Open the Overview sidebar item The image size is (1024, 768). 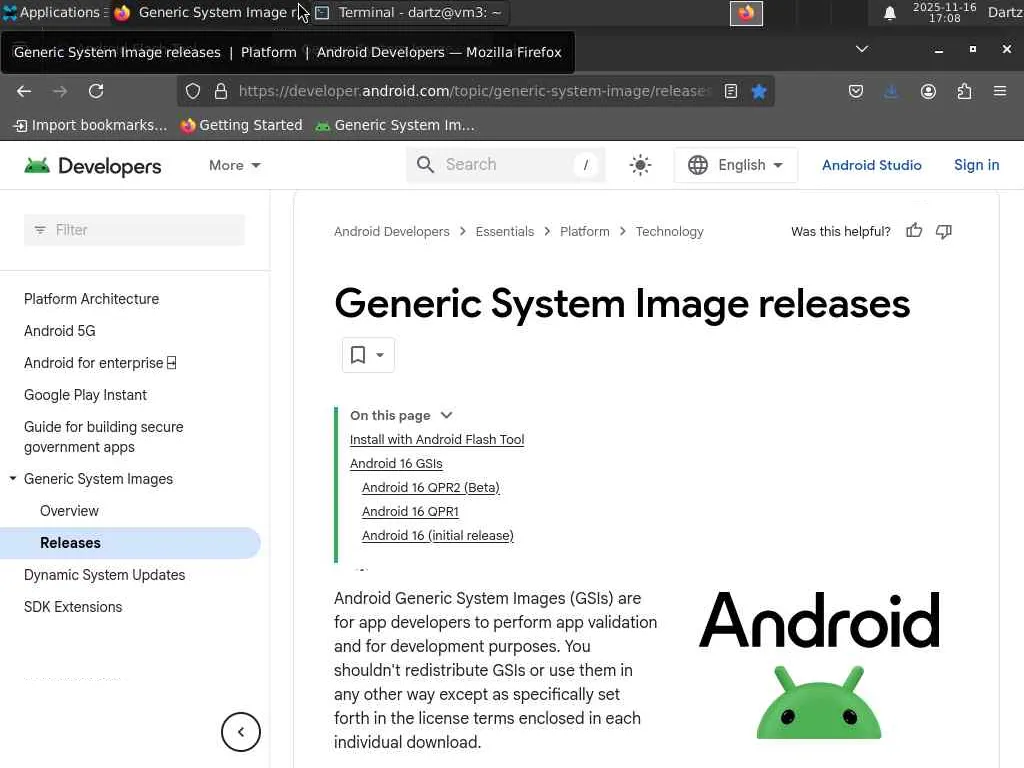[69, 511]
